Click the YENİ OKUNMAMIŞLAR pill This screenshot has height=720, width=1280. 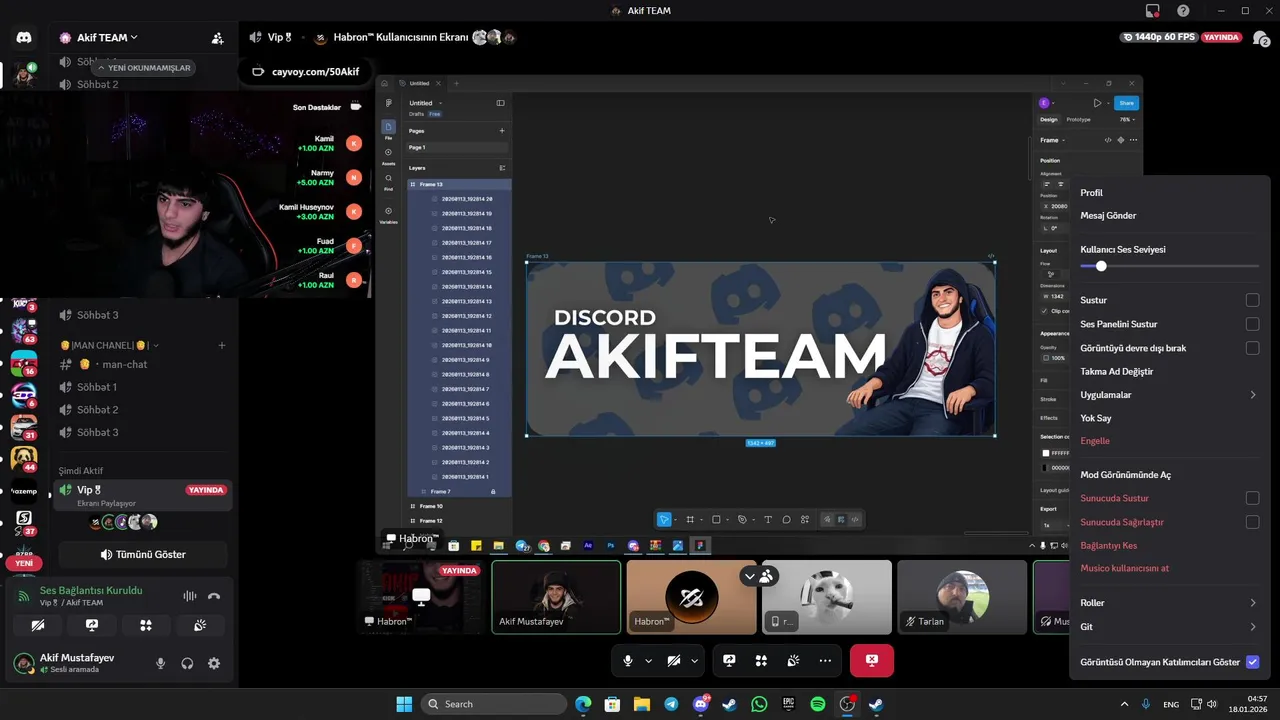143,68
